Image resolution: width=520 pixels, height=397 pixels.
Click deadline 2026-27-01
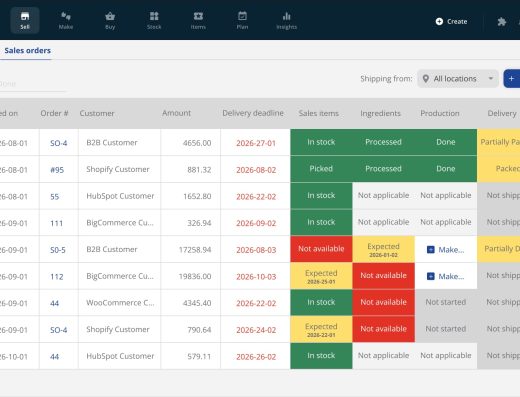[x=256, y=143]
